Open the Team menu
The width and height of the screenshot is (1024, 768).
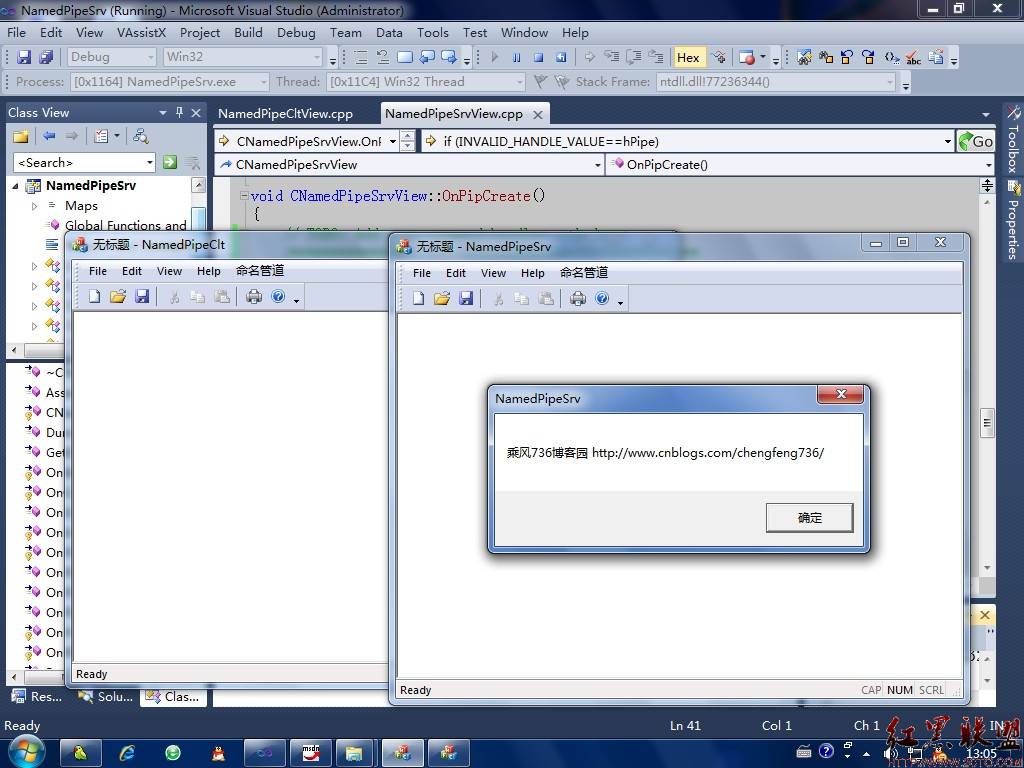coord(345,33)
